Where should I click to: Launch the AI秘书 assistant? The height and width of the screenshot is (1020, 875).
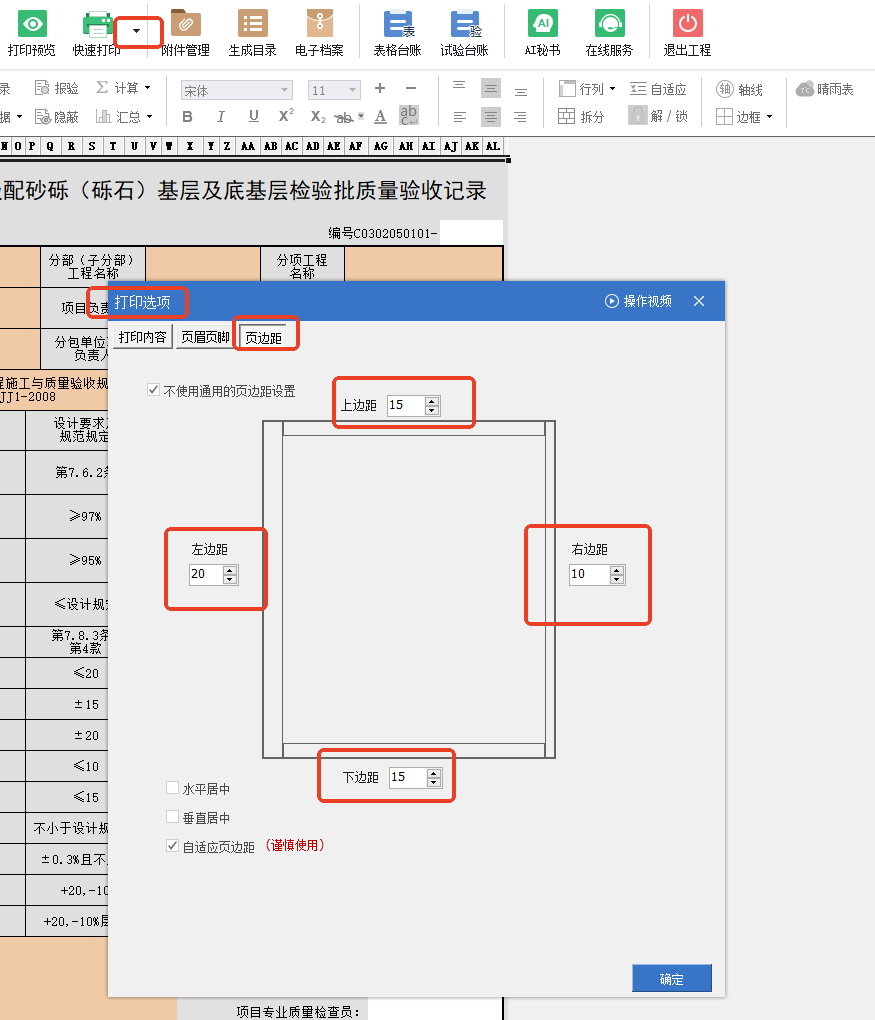point(542,24)
